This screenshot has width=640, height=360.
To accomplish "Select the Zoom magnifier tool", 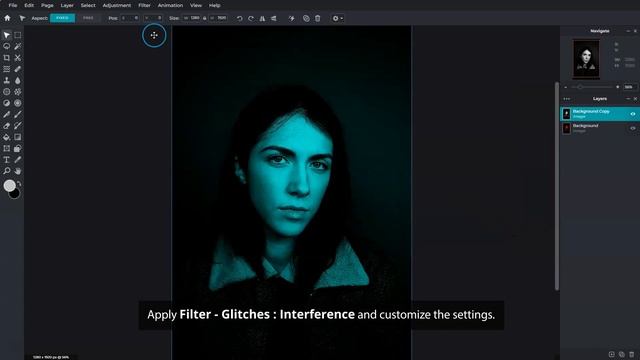I will pyautogui.click(x=7, y=171).
